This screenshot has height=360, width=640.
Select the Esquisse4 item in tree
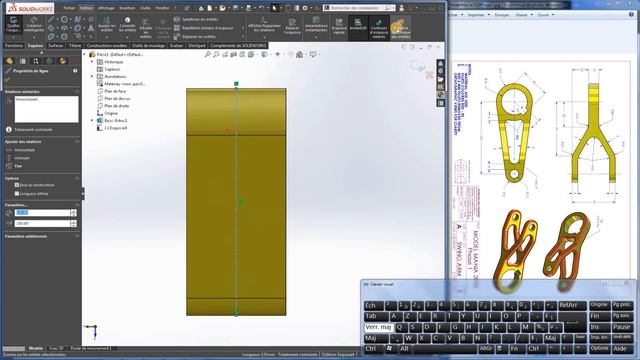112,128
